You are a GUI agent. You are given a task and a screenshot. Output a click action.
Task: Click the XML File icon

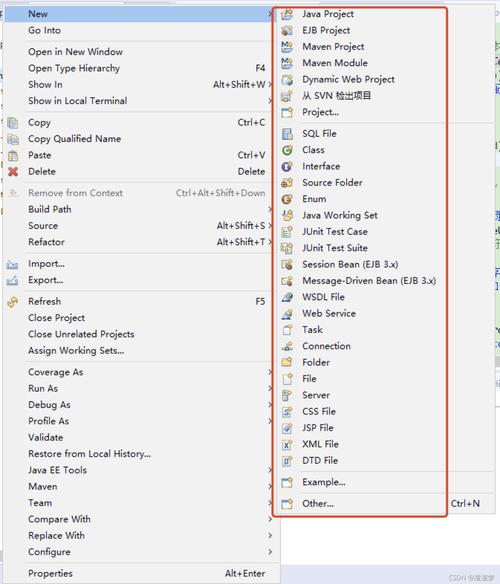287,444
